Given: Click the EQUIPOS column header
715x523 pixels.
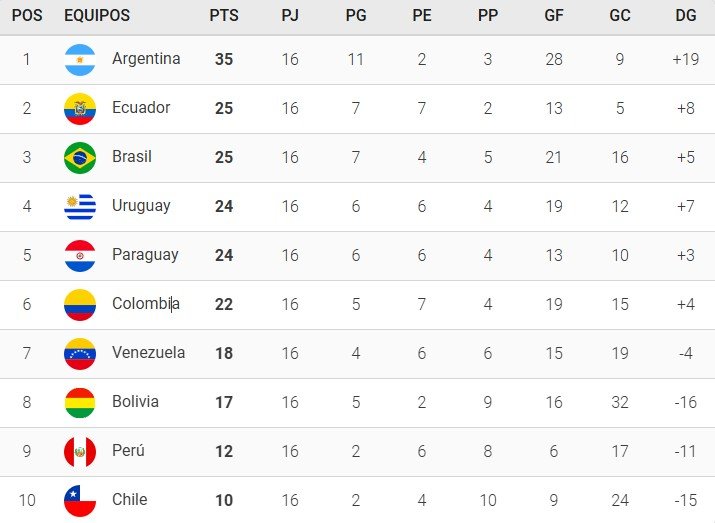Looking at the screenshot, I should pyautogui.click(x=97, y=16).
